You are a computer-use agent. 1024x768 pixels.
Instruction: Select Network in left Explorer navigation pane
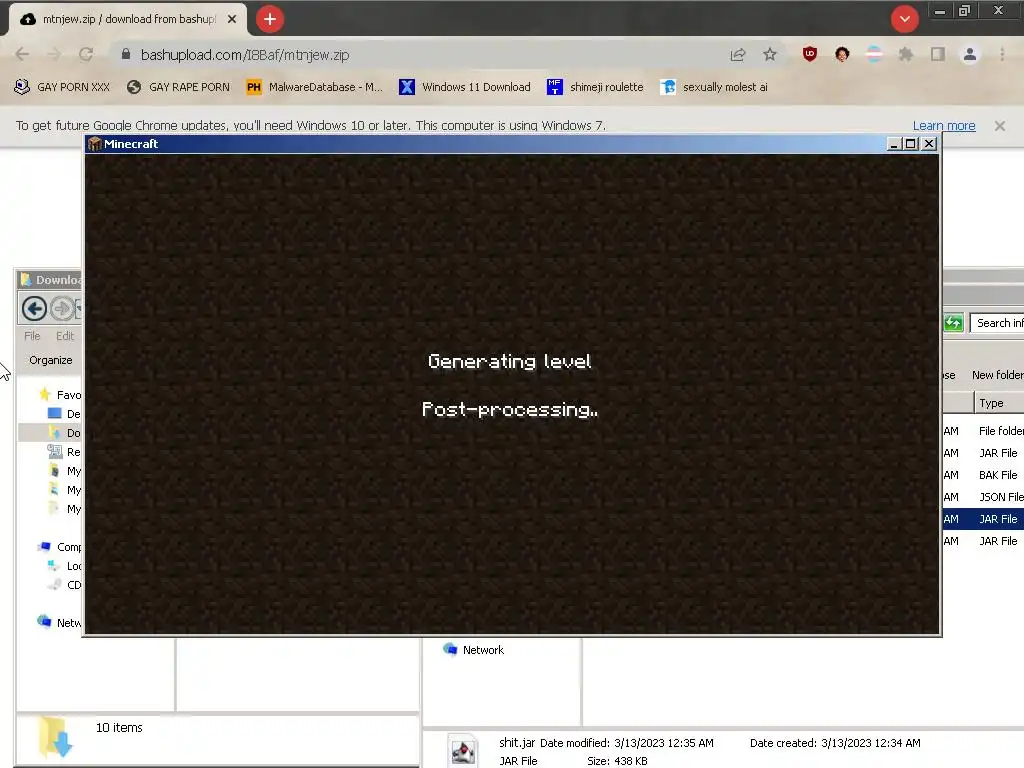[59, 622]
